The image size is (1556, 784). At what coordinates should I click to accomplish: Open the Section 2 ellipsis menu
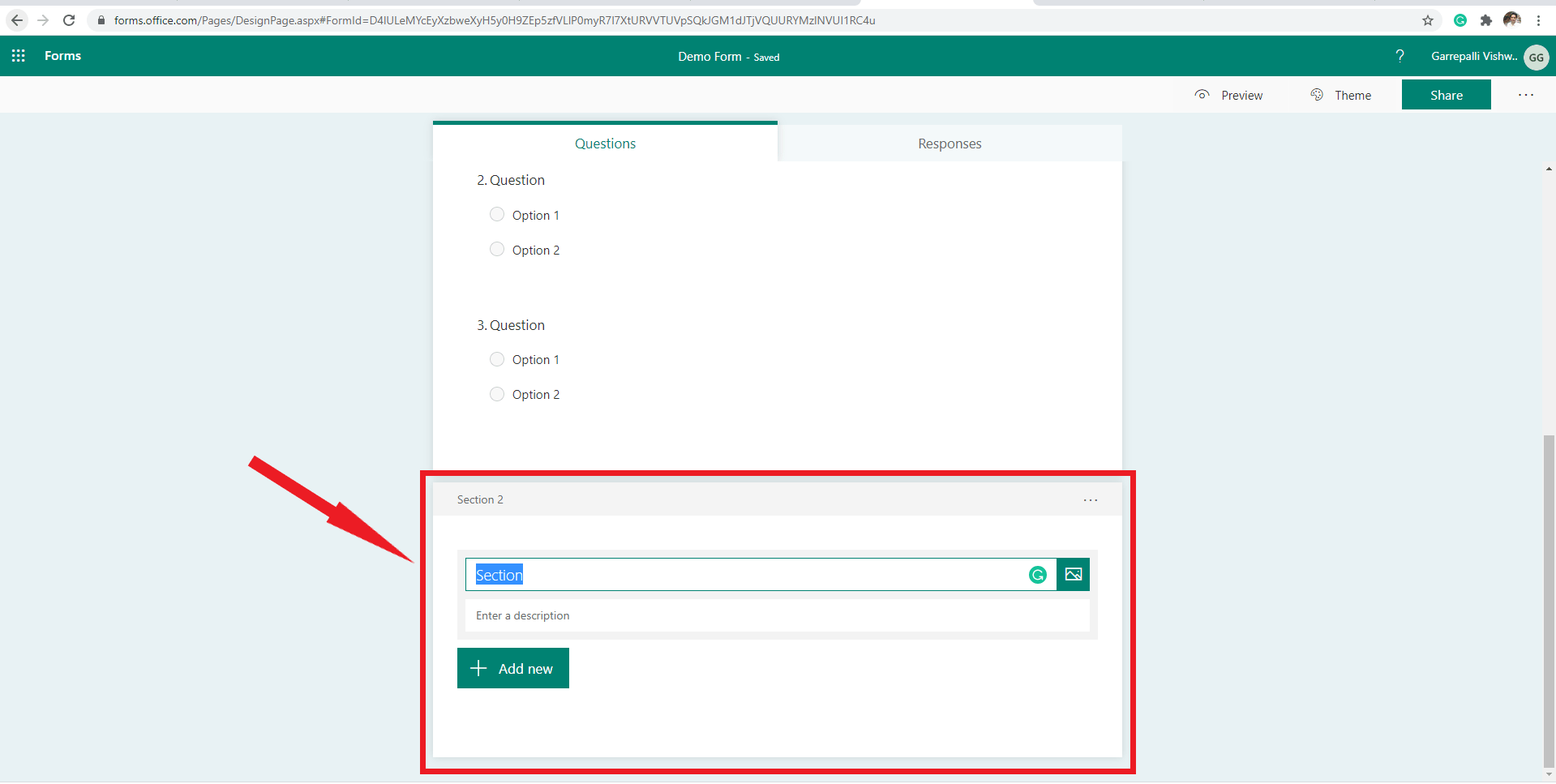(x=1090, y=499)
